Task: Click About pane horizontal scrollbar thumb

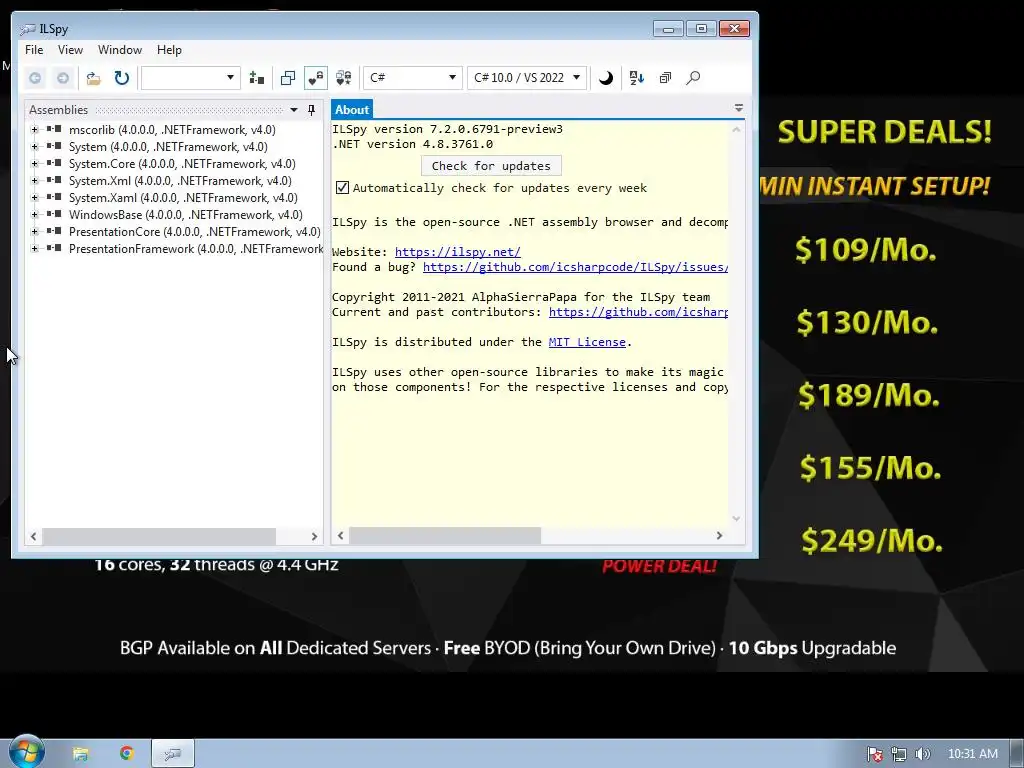Action: 445,536
